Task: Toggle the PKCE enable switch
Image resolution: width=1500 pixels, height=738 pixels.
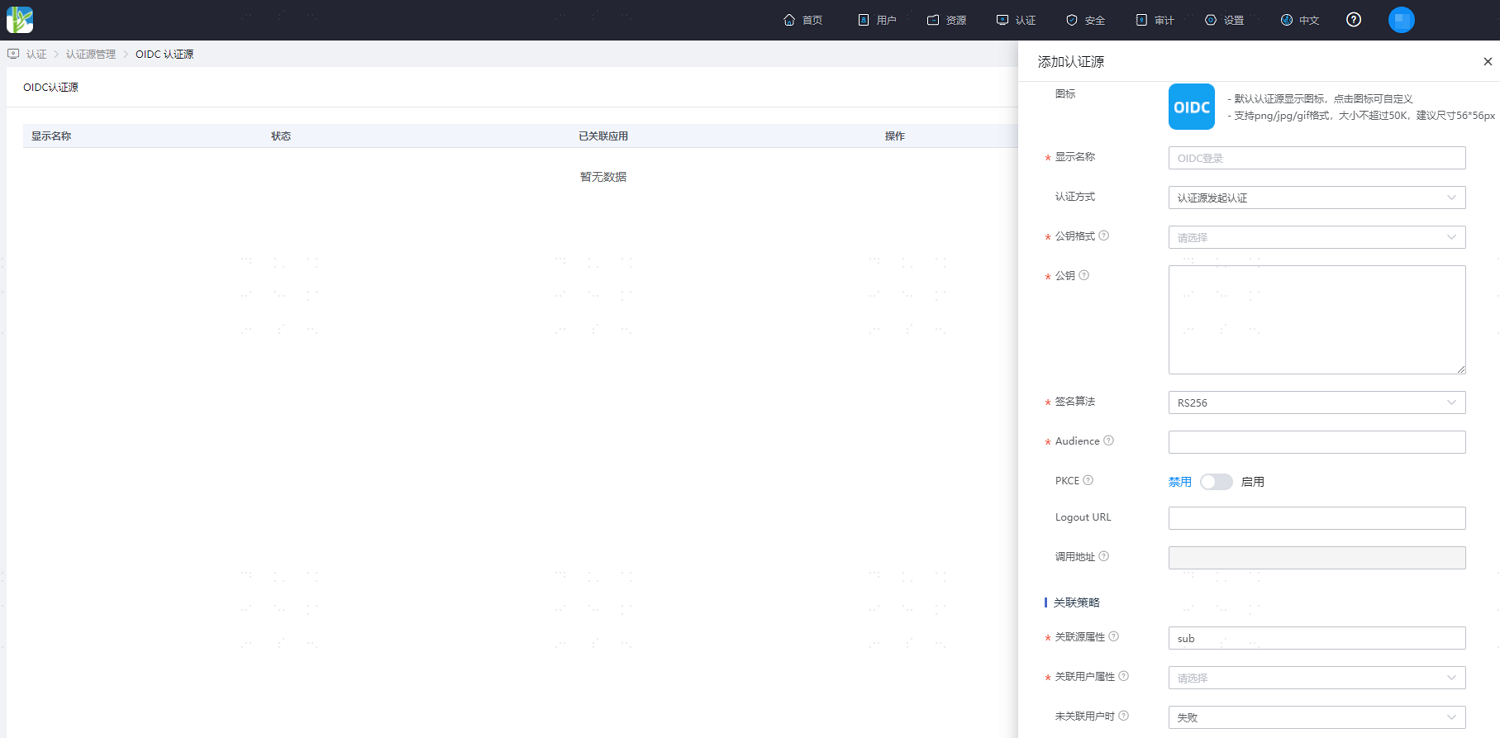Action: pyautogui.click(x=1216, y=482)
